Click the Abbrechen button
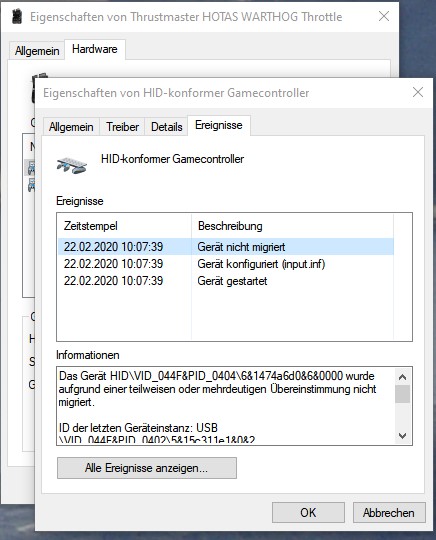The image size is (436, 540). 389,512
